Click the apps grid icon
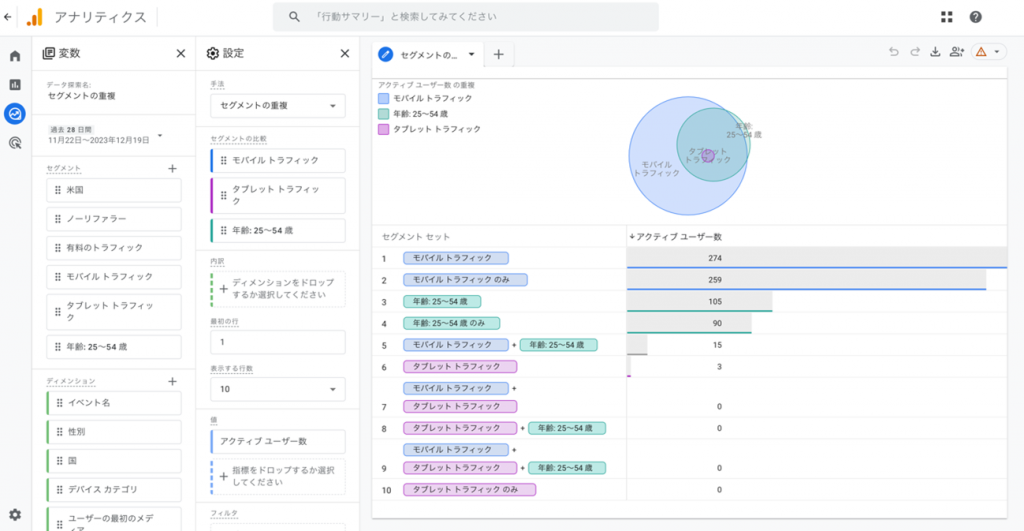The image size is (1024, 531). (947, 17)
